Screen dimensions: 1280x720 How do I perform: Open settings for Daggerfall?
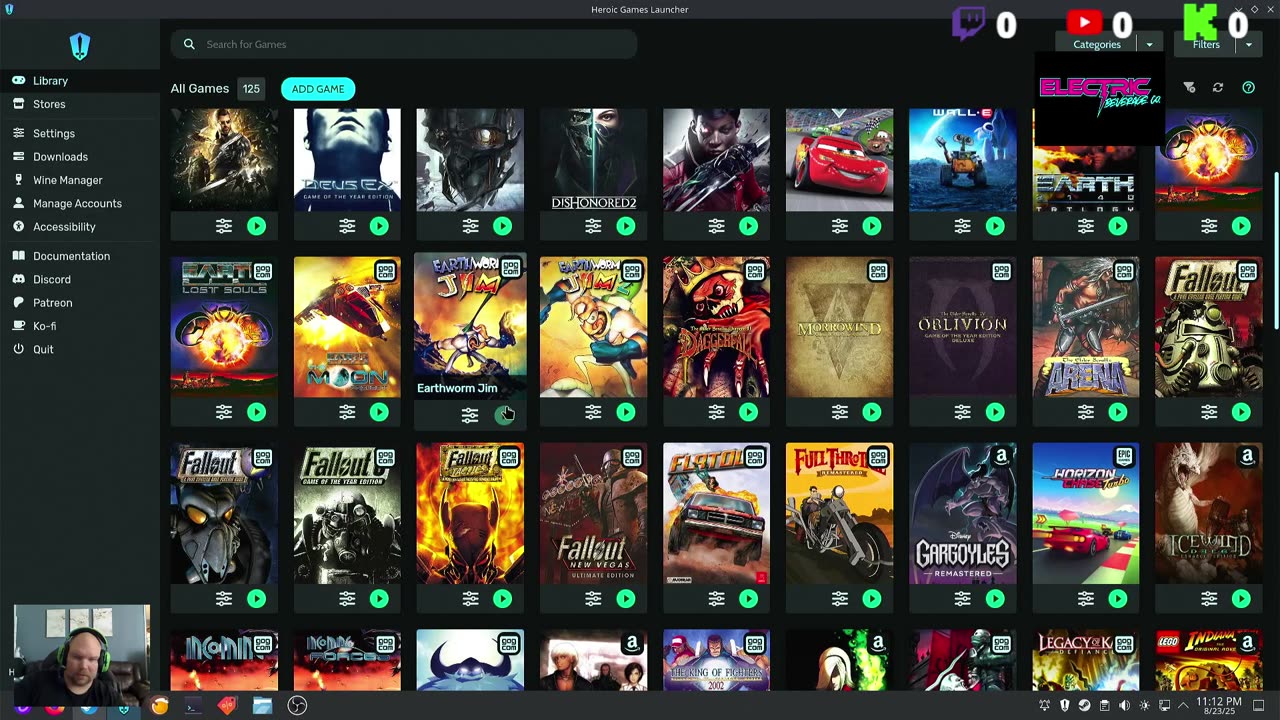[716, 412]
